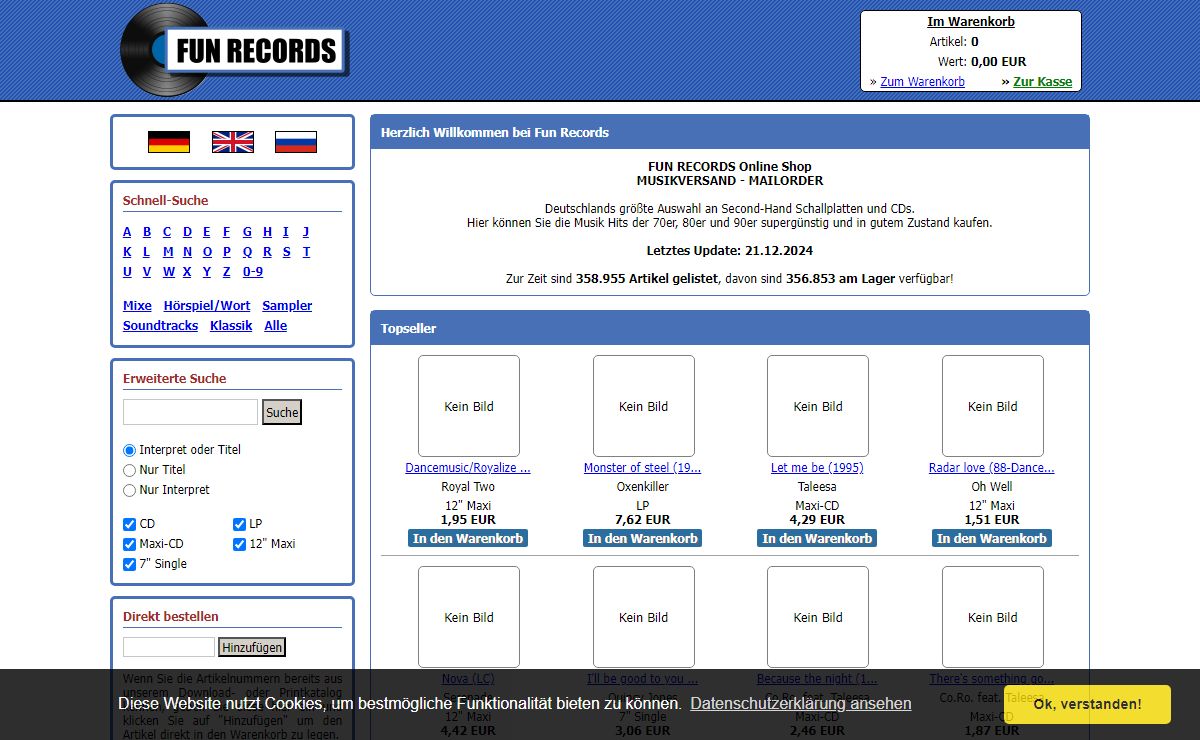
Task: Switch language with the British flag
Action: point(233,142)
